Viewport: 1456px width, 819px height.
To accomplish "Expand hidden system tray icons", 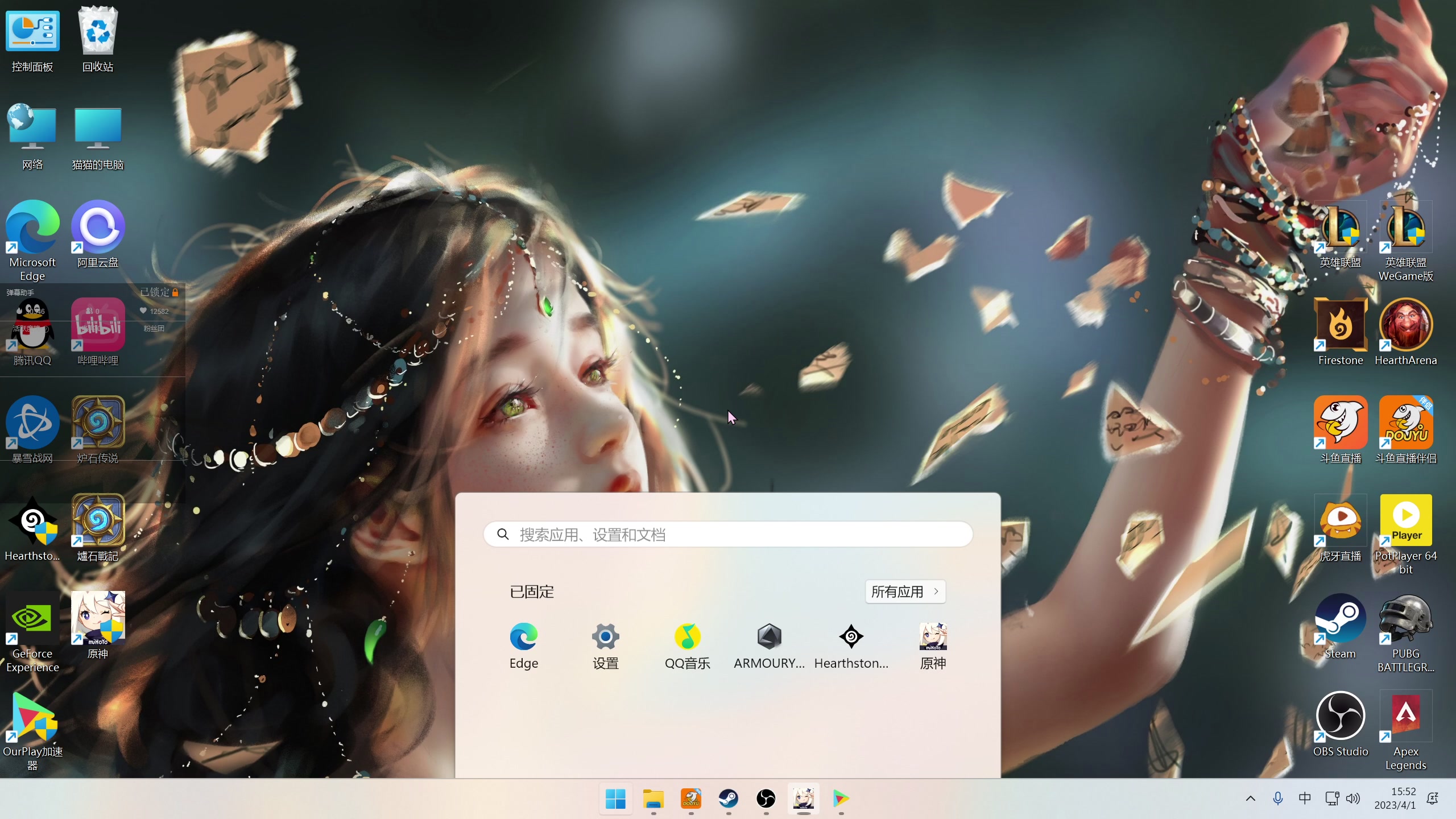I will [x=1251, y=799].
